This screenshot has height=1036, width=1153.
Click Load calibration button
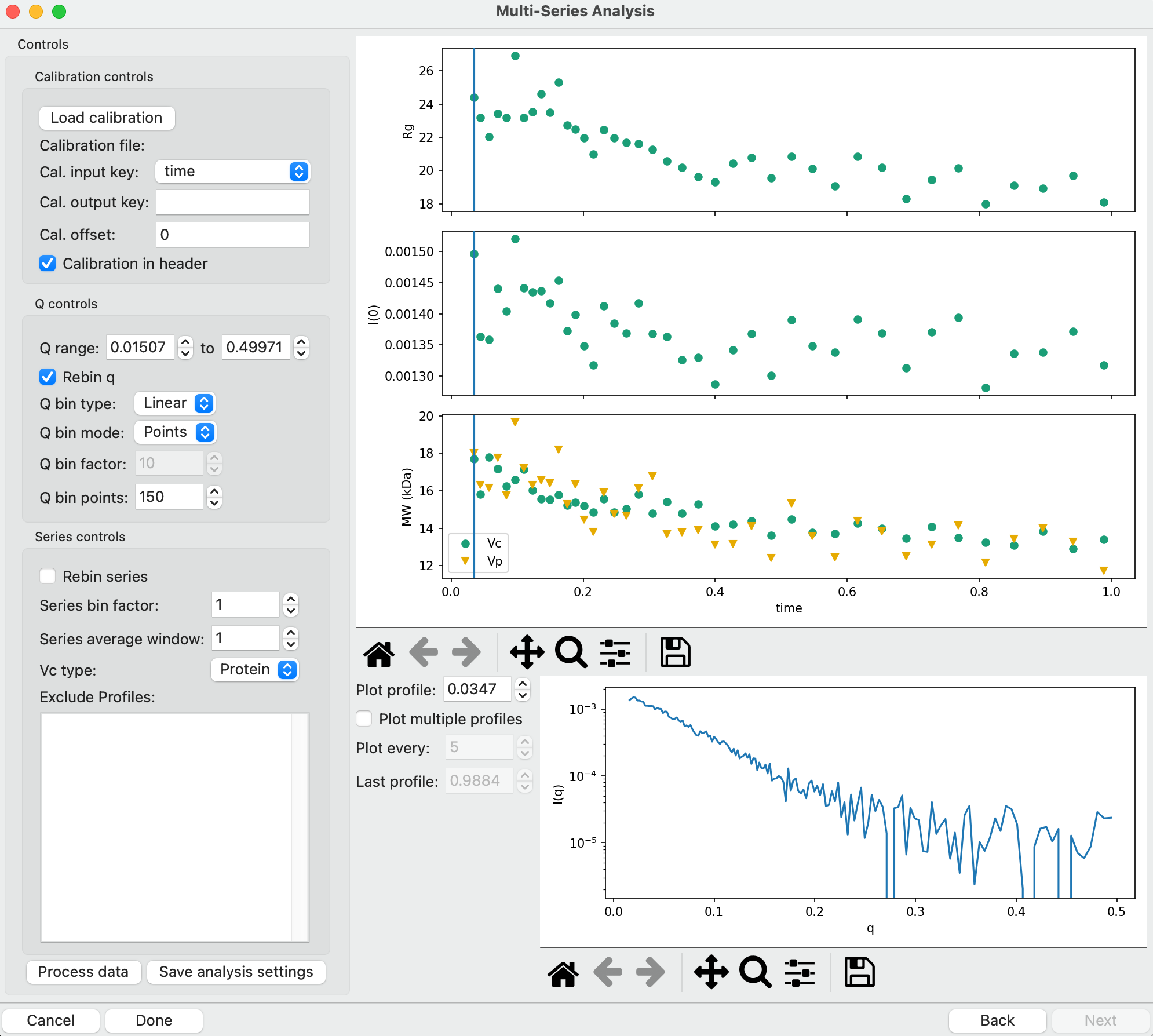tap(107, 118)
